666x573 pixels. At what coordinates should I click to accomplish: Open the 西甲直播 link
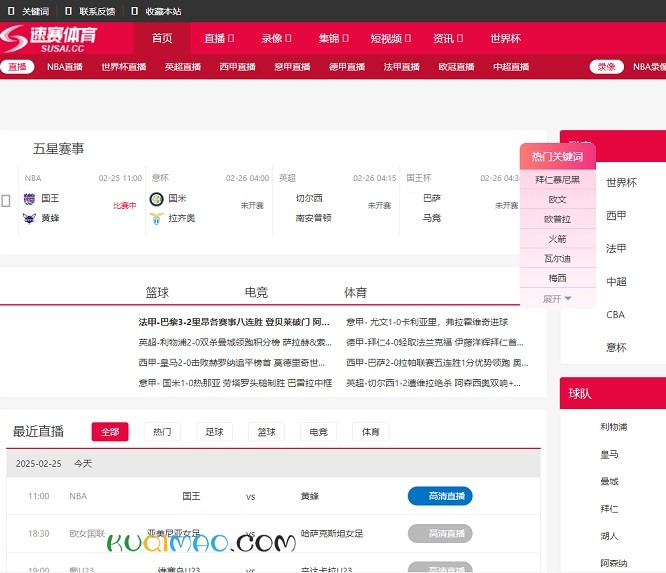click(x=237, y=67)
